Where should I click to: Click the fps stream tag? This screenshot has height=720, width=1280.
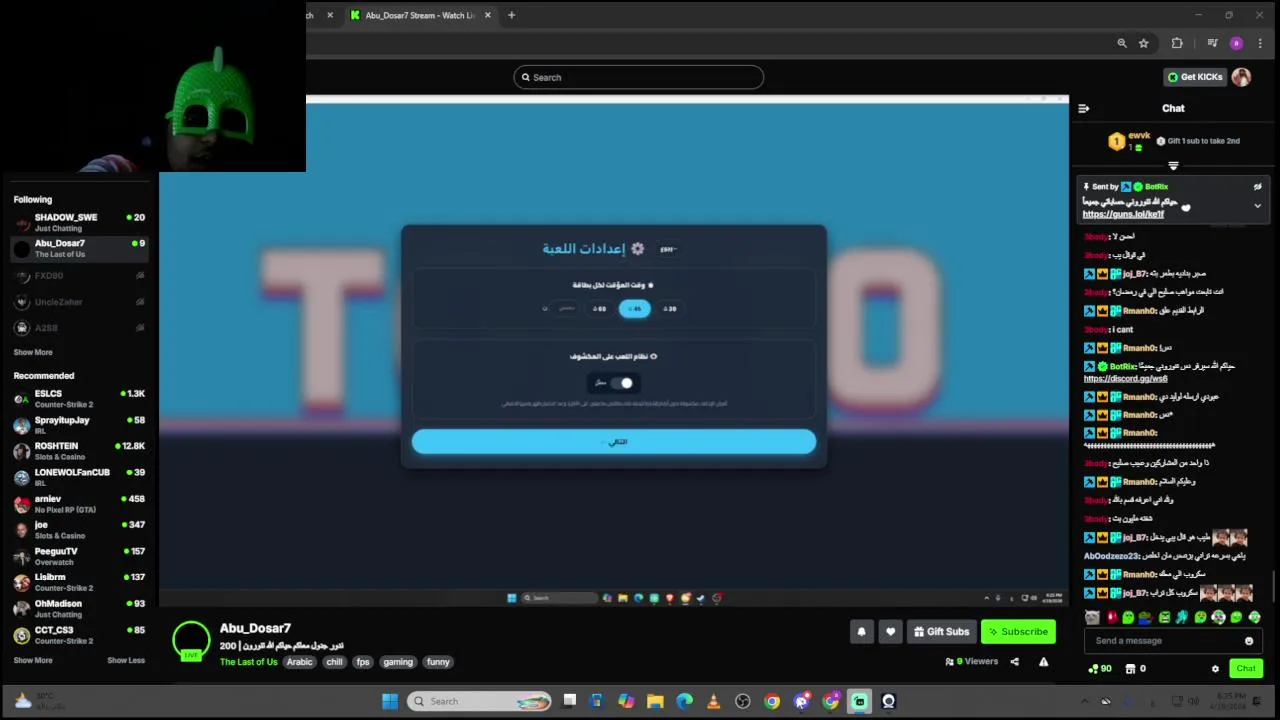click(x=362, y=662)
